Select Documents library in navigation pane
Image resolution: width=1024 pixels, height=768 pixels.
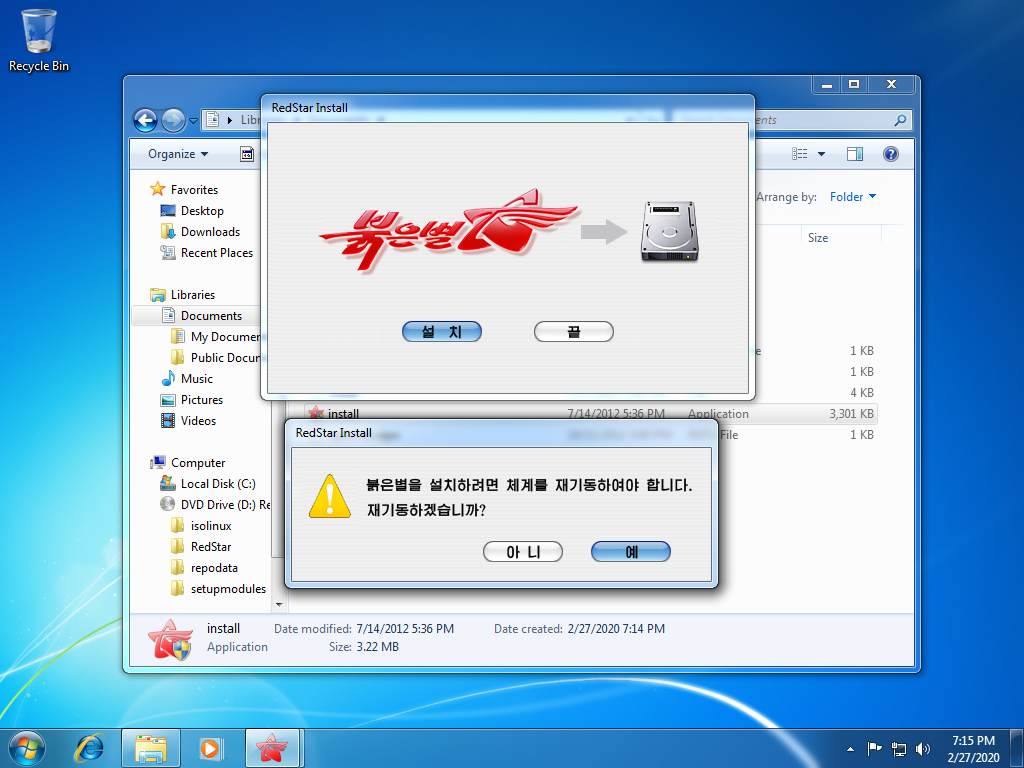[x=211, y=315]
